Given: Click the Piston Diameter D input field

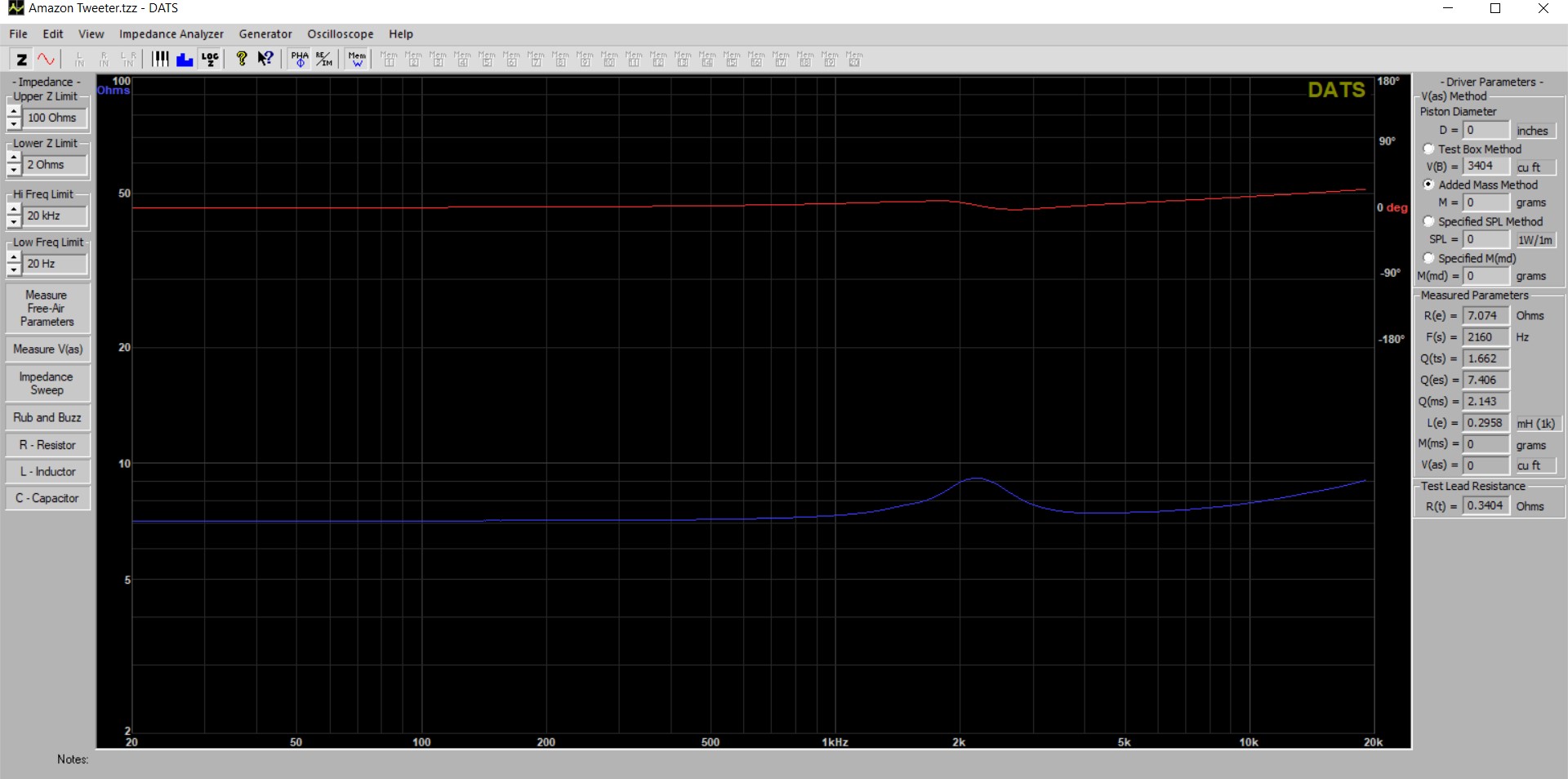Looking at the screenshot, I should pos(1486,130).
